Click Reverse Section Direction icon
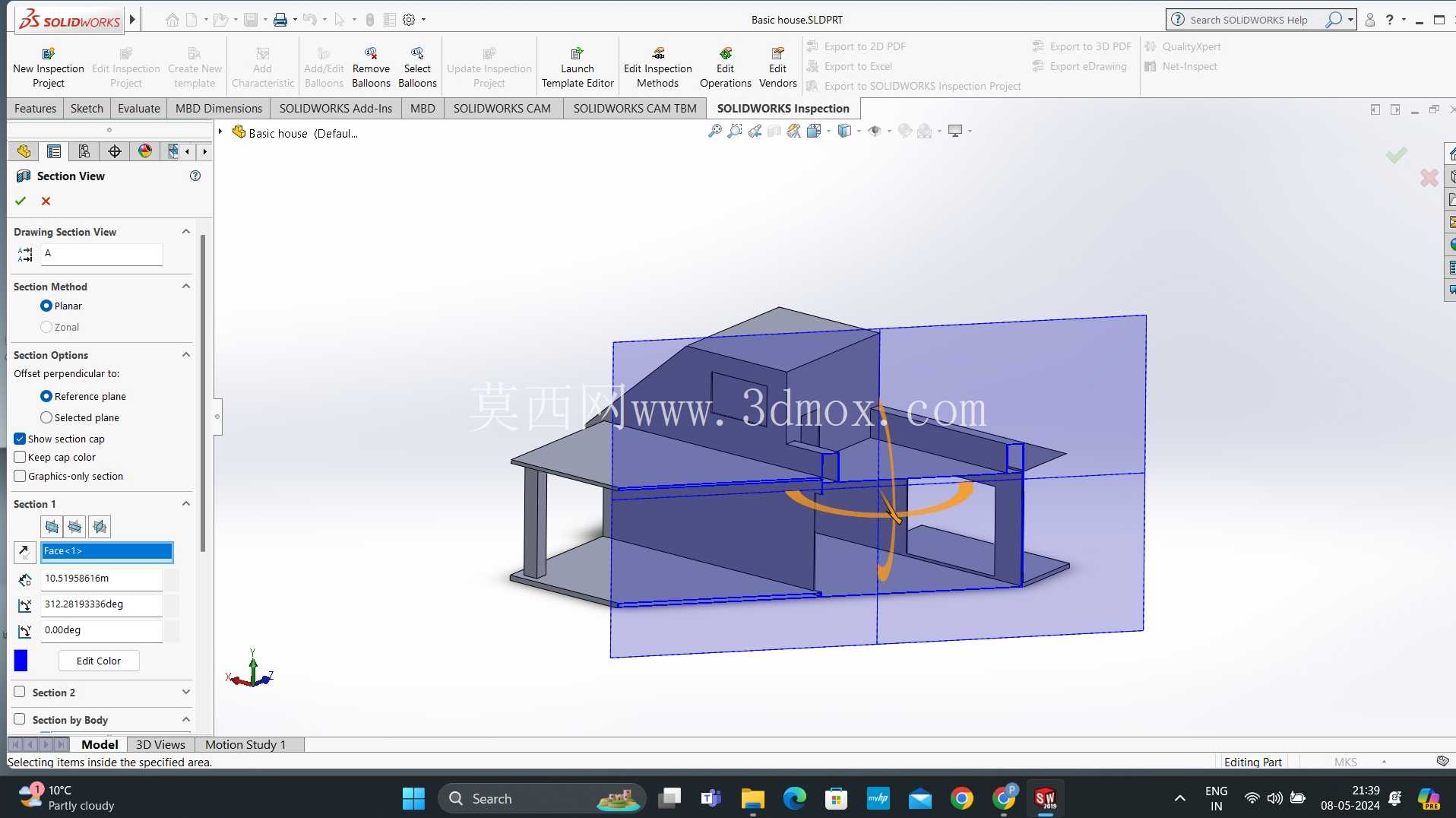Image resolution: width=1456 pixels, height=818 pixels. [24, 551]
